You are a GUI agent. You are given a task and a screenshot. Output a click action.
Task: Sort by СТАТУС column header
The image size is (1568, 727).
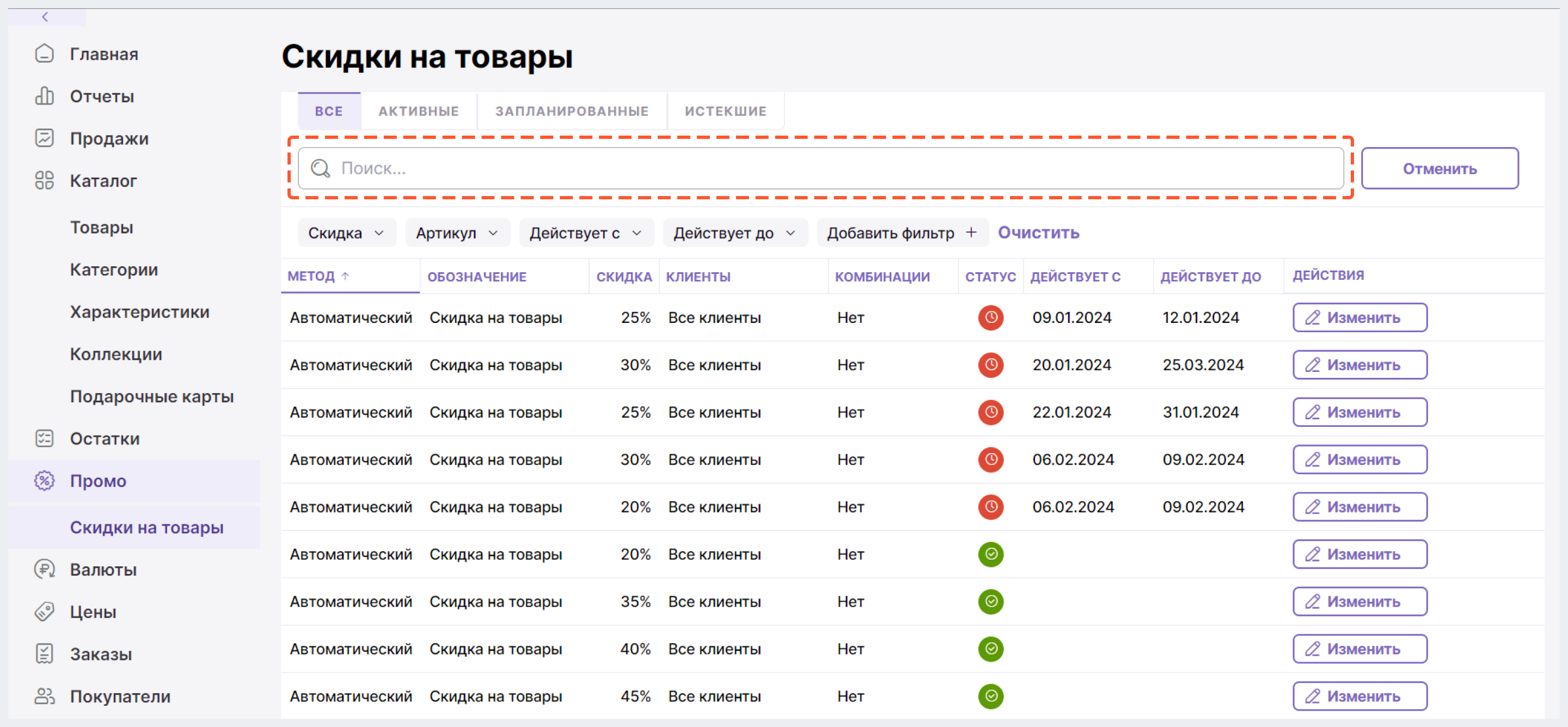(x=990, y=277)
